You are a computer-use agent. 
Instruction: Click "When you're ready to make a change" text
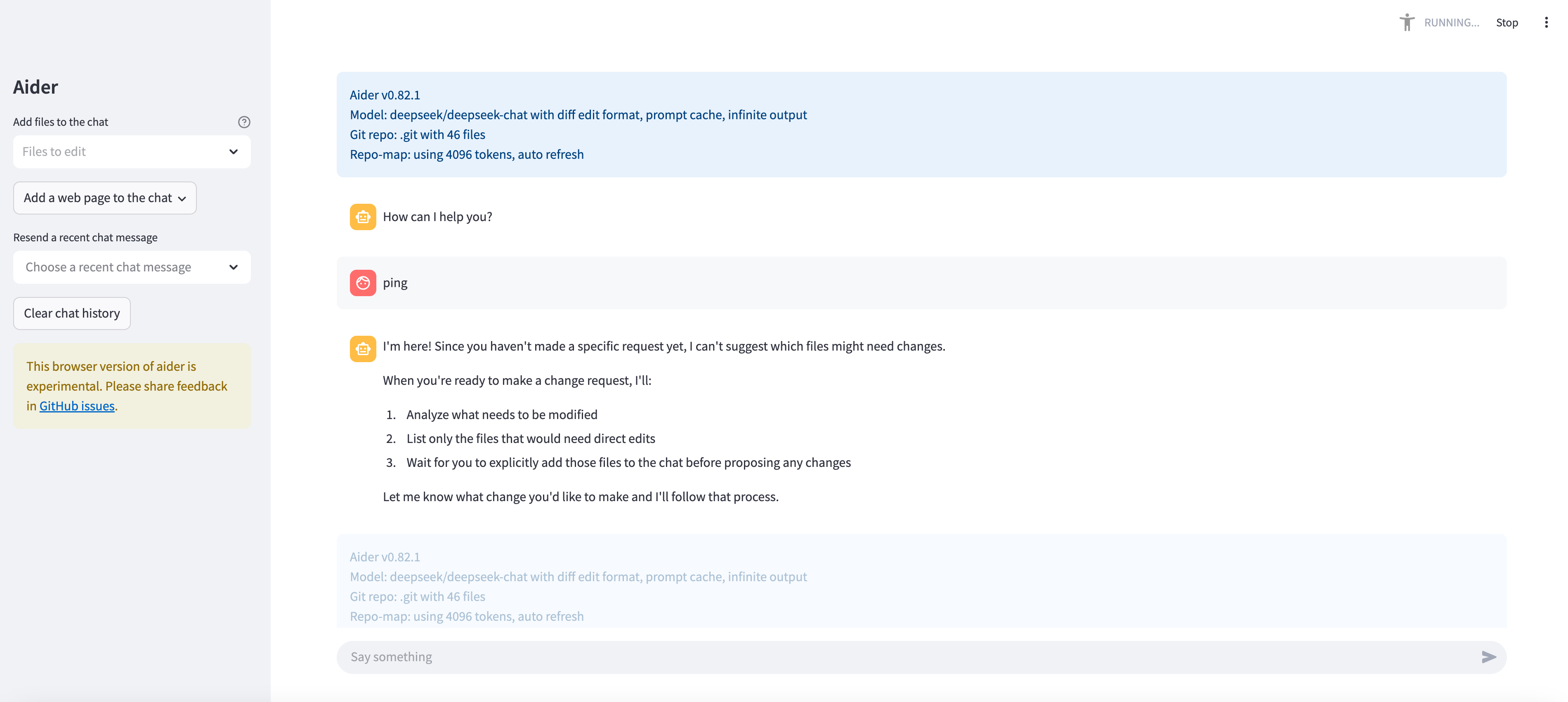[517, 381]
